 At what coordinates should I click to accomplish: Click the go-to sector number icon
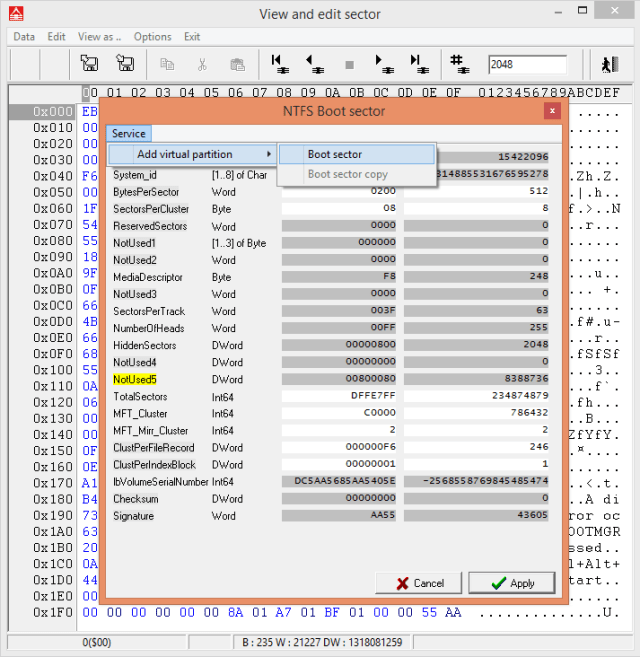click(x=460, y=64)
